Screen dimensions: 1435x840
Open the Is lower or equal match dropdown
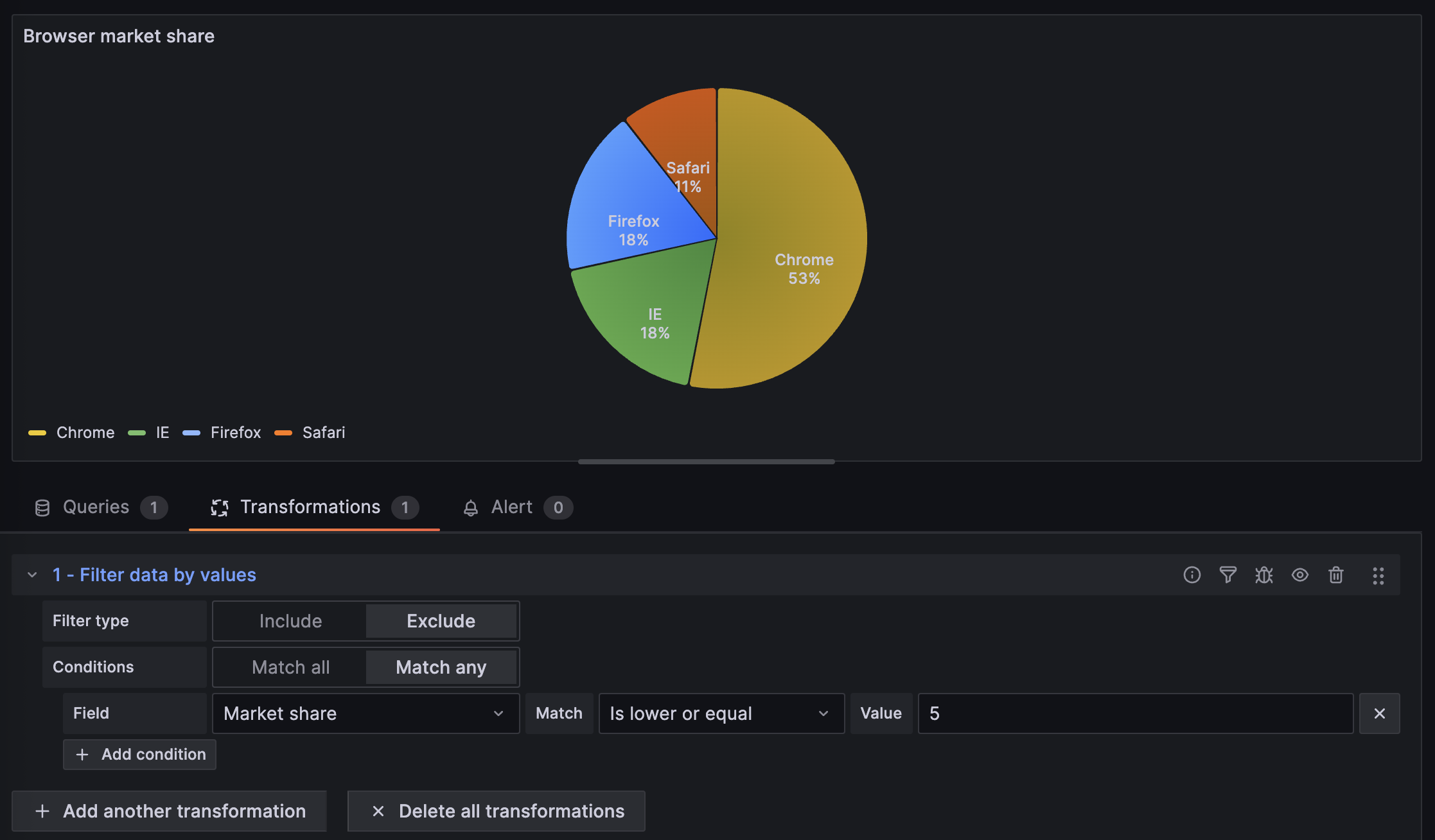pyautogui.click(x=720, y=713)
